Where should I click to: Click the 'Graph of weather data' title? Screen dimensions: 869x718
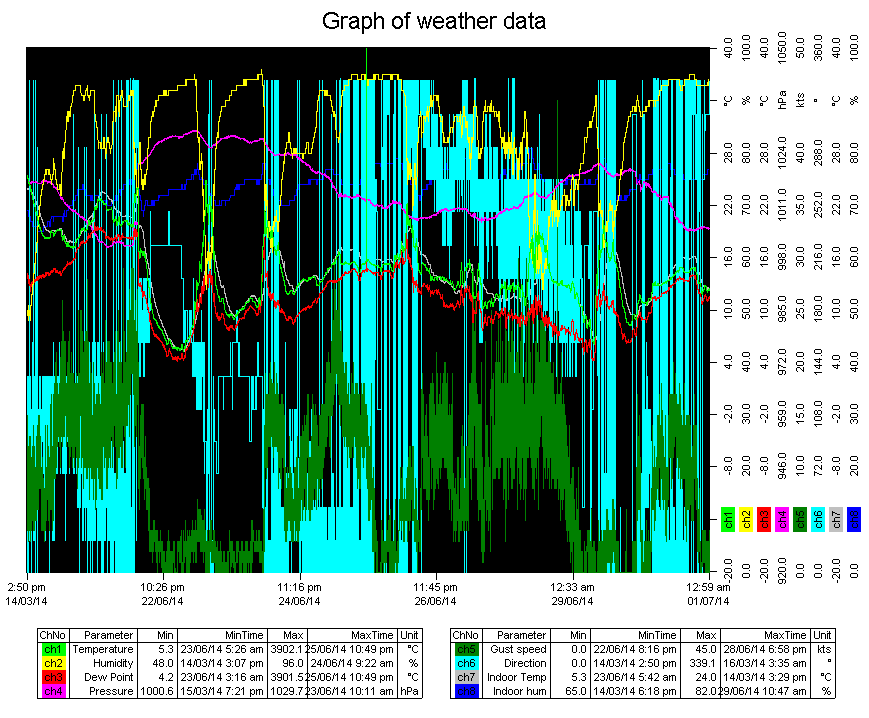(434, 21)
